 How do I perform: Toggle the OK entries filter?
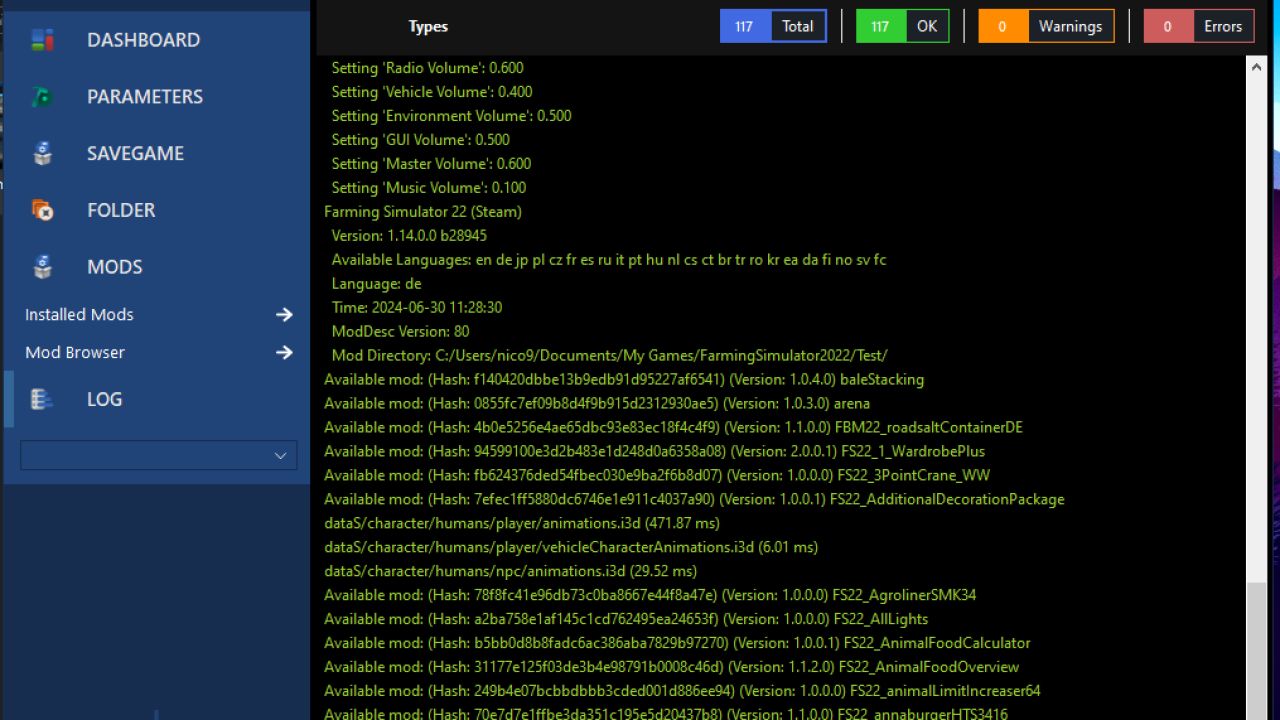click(902, 26)
